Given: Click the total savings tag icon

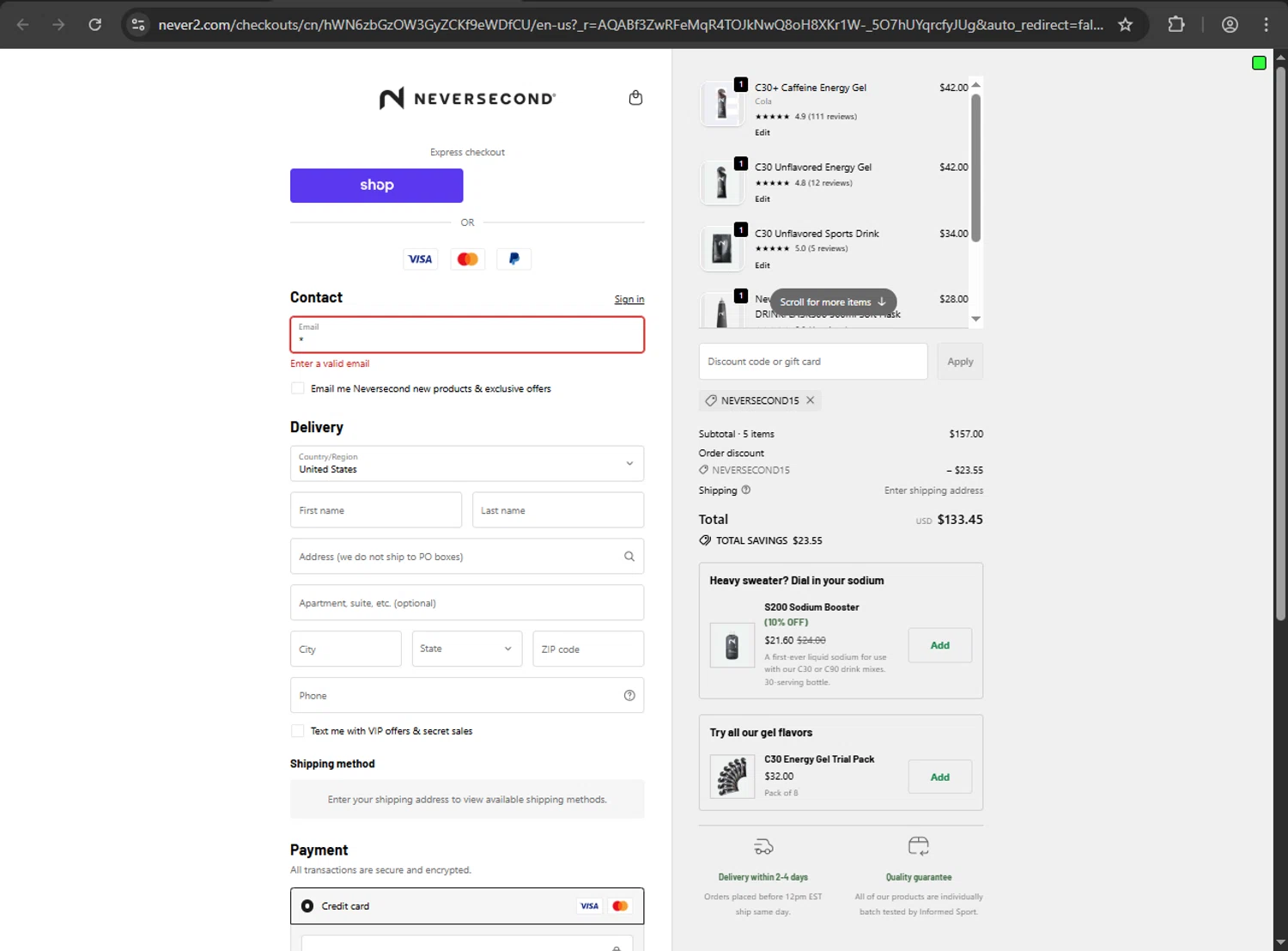Looking at the screenshot, I should coord(705,540).
